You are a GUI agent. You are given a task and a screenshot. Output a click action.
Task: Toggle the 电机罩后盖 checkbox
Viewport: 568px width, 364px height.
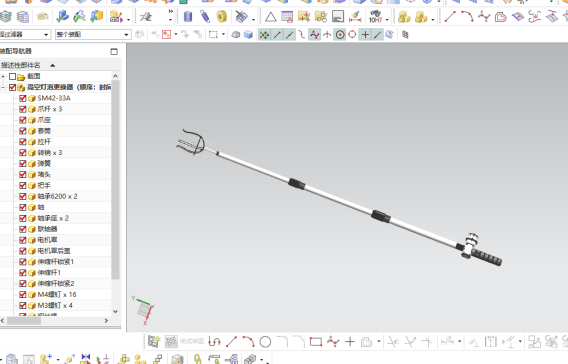pos(23,251)
